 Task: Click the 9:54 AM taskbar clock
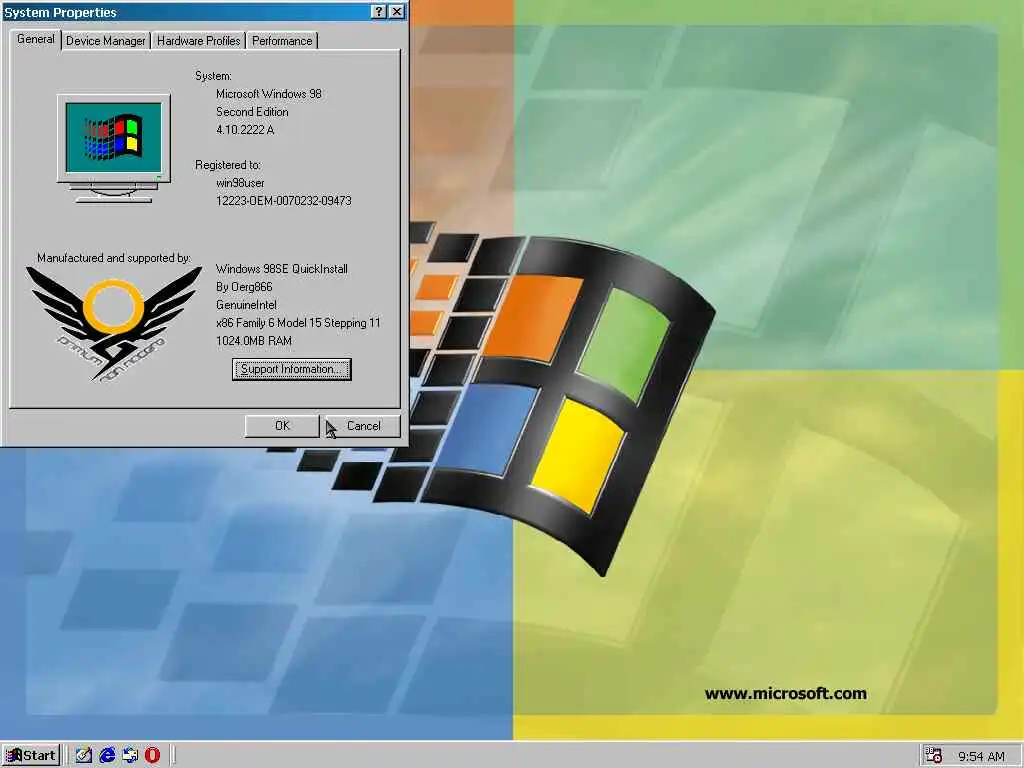point(982,756)
